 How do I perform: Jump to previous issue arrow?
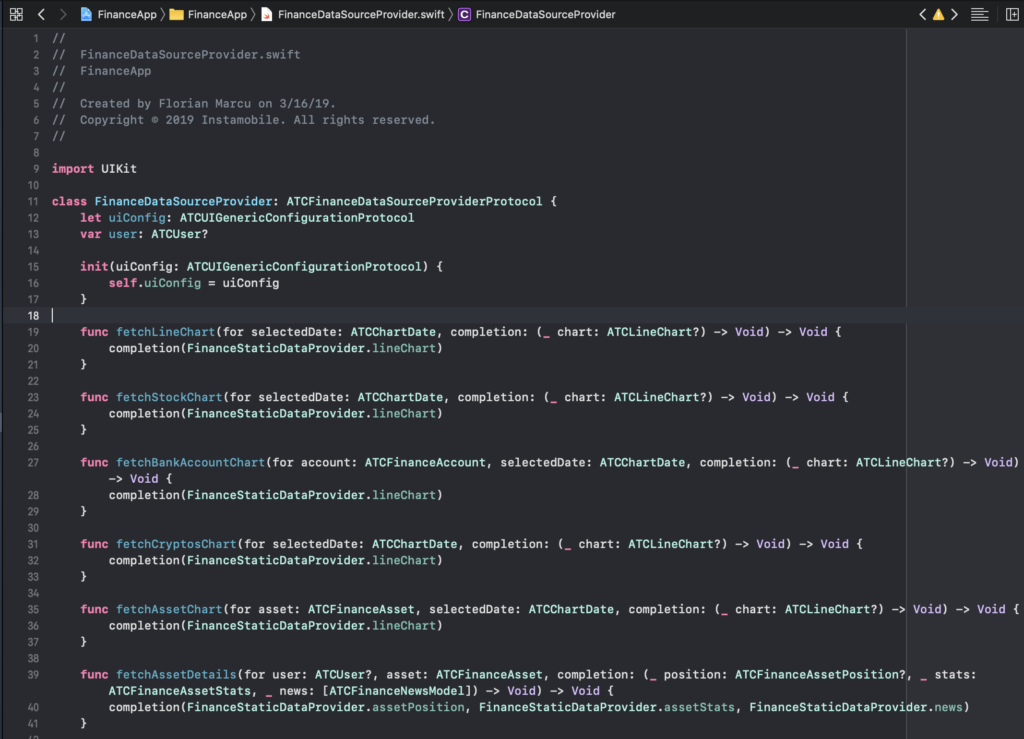922,15
